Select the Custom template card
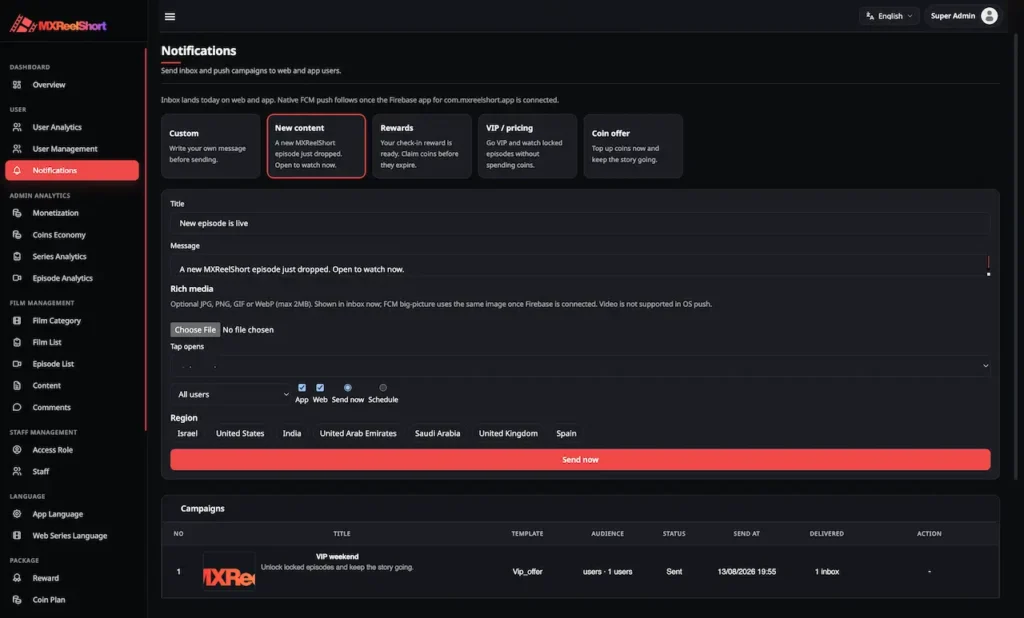The width and height of the screenshot is (1024, 618). [x=210, y=146]
